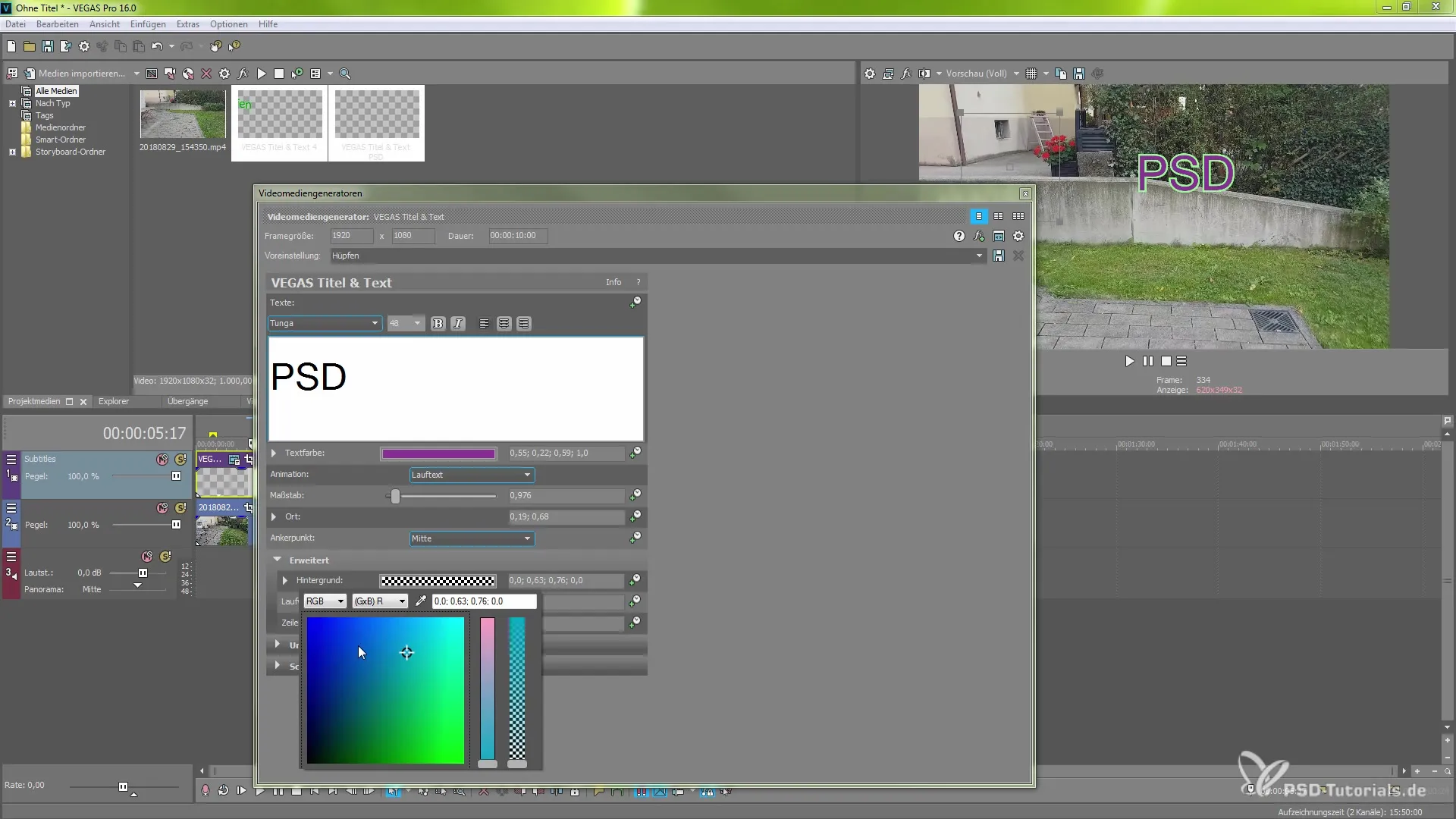Undo the last action
This screenshot has height=819, width=1456.
tap(157, 46)
